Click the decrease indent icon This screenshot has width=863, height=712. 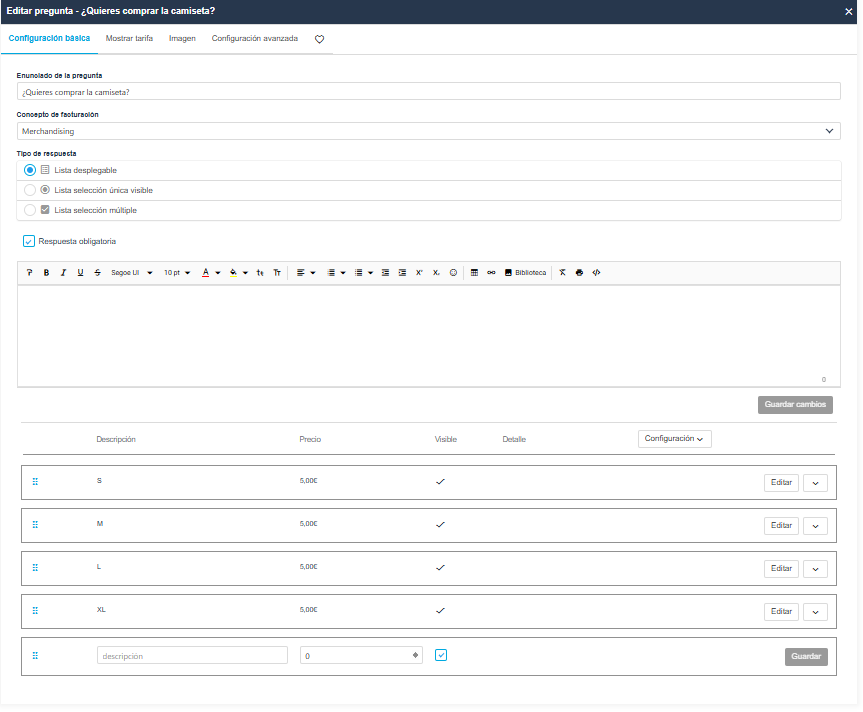click(385, 273)
